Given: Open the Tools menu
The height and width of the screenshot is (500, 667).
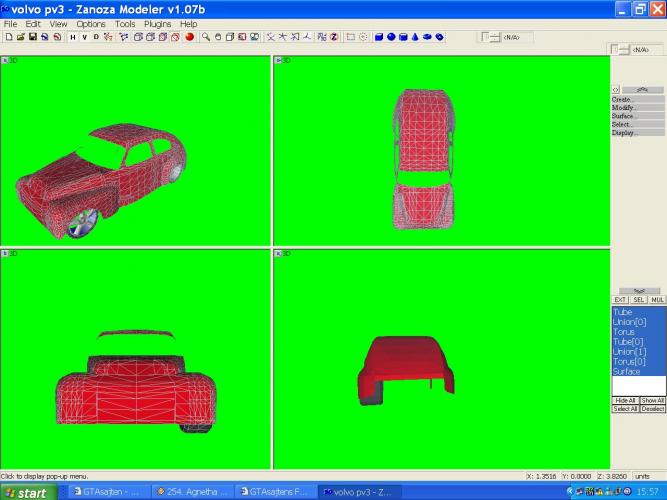Looking at the screenshot, I should [x=125, y=23].
